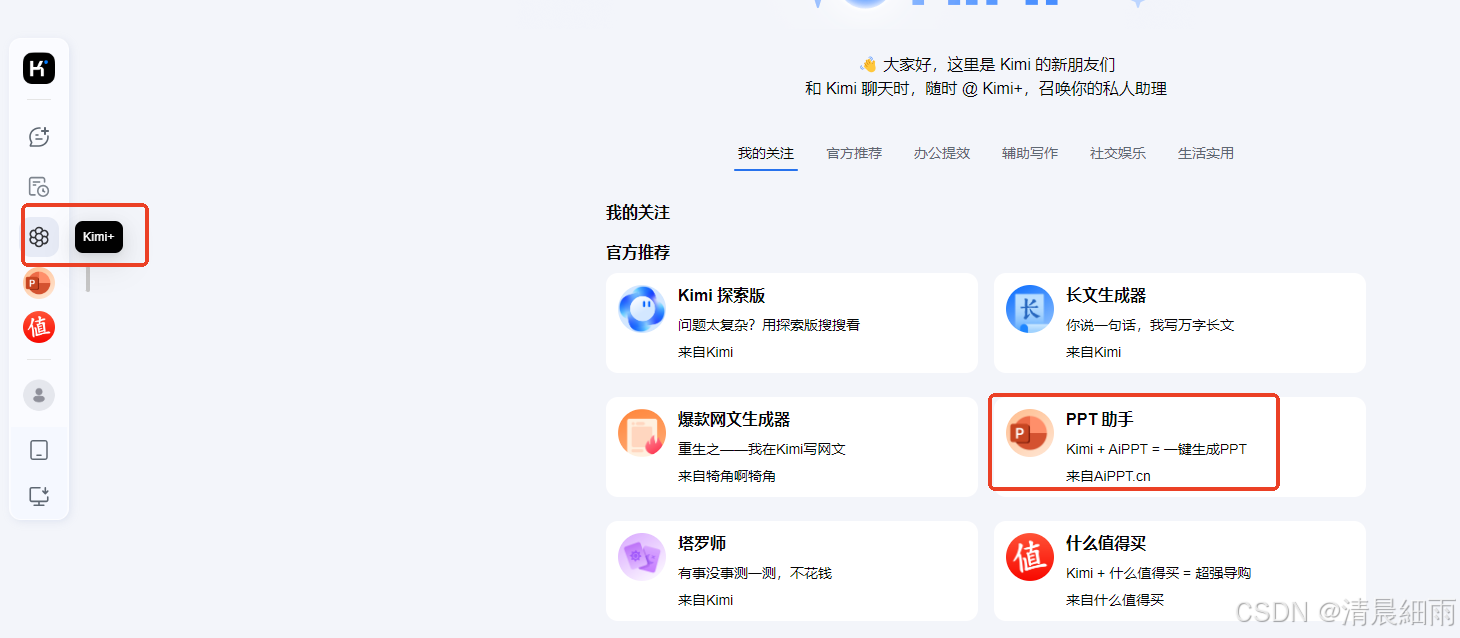Screen dimensions: 1460x638
Task: Click the 塔罗师 tarot card icon
Action: pos(642,557)
